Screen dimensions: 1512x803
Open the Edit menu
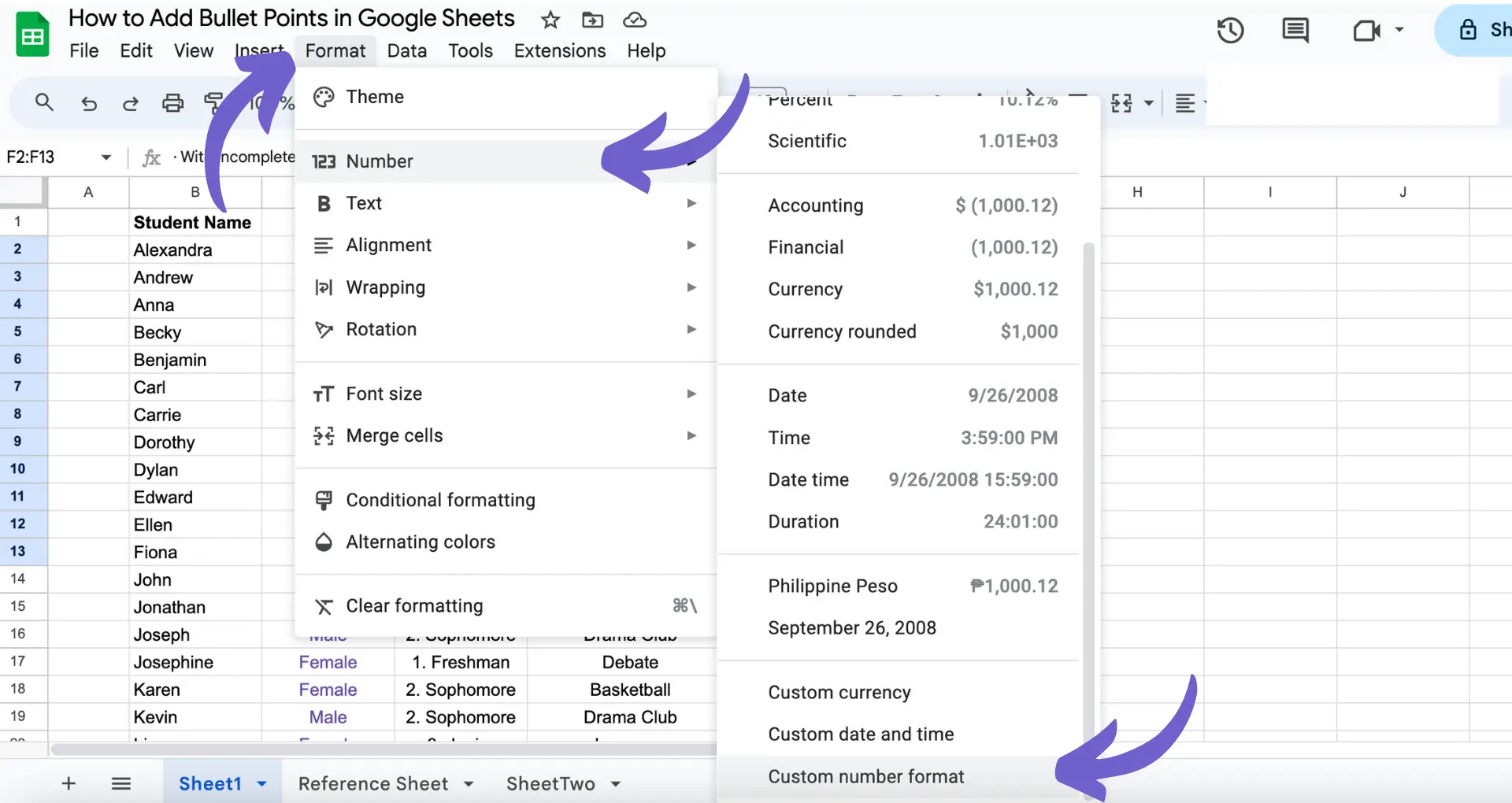[136, 51]
